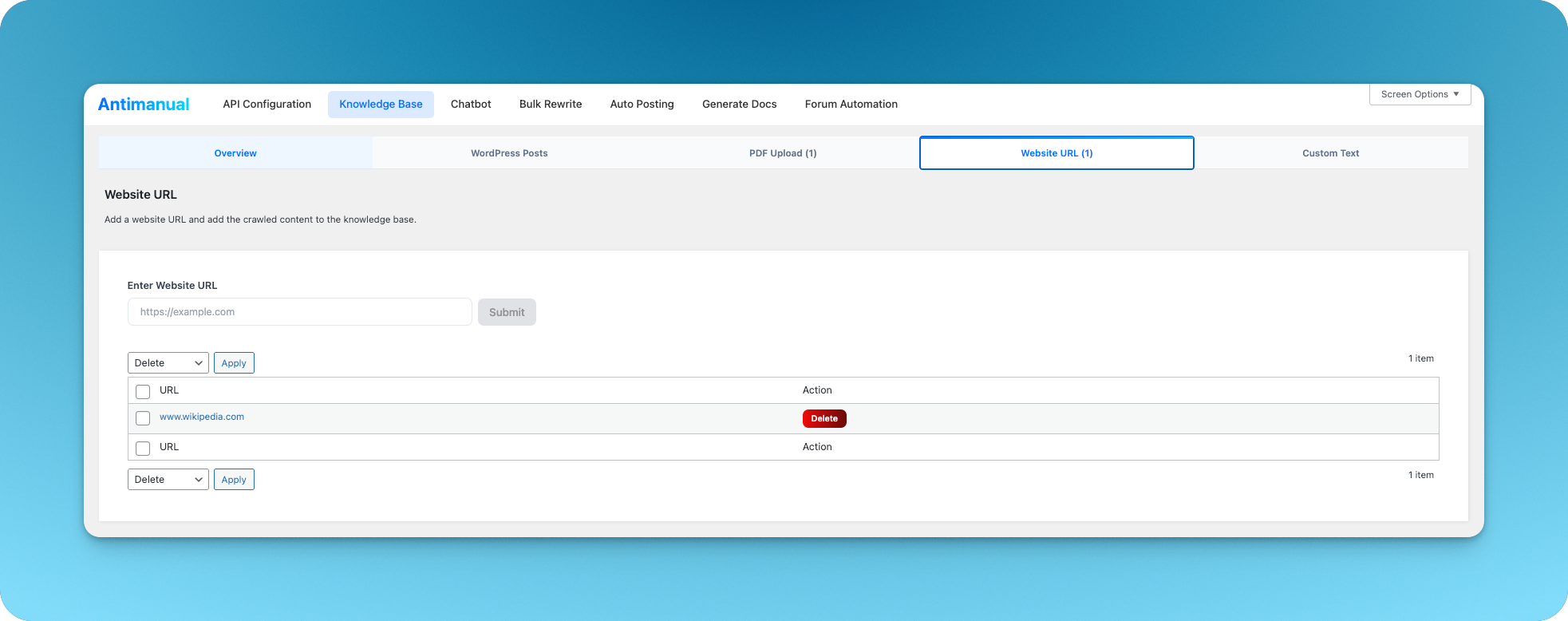Open the Bulk Rewrite page
This screenshot has width=1568, height=621.
[551, 105]
